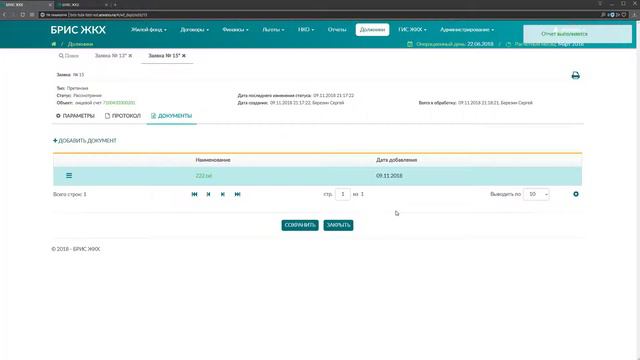The width and height of the screenshot is (640, 360).
Task: Click the calendar icon beside Операционный день
Action: pyautogui.click(x=410, y=44)
